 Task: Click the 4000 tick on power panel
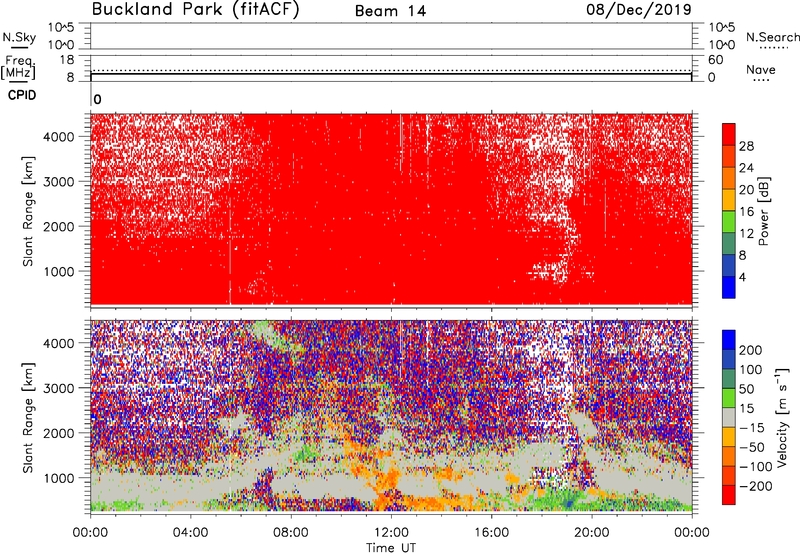(x=58, y=136)
